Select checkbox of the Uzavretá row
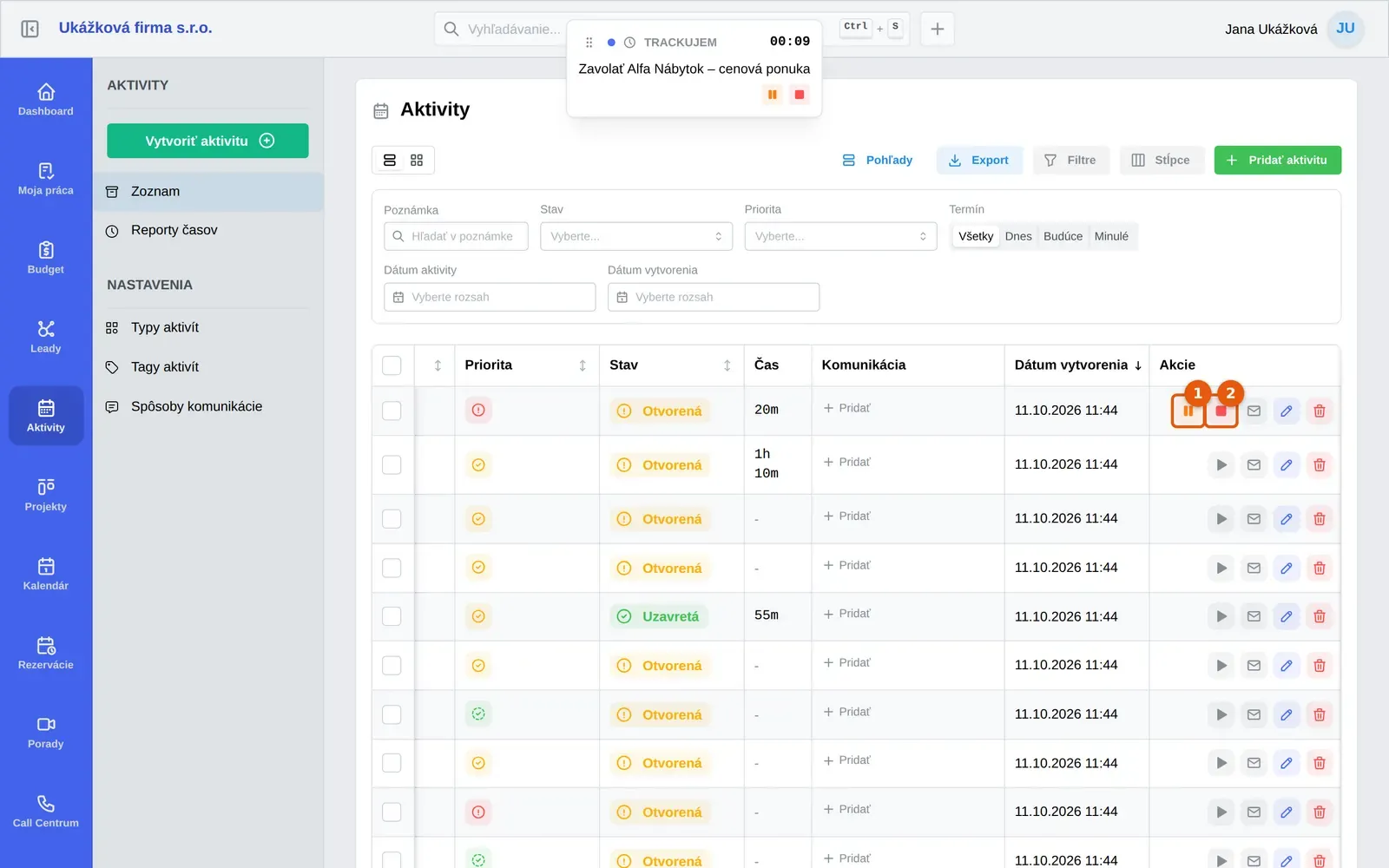 click(392, 616)
